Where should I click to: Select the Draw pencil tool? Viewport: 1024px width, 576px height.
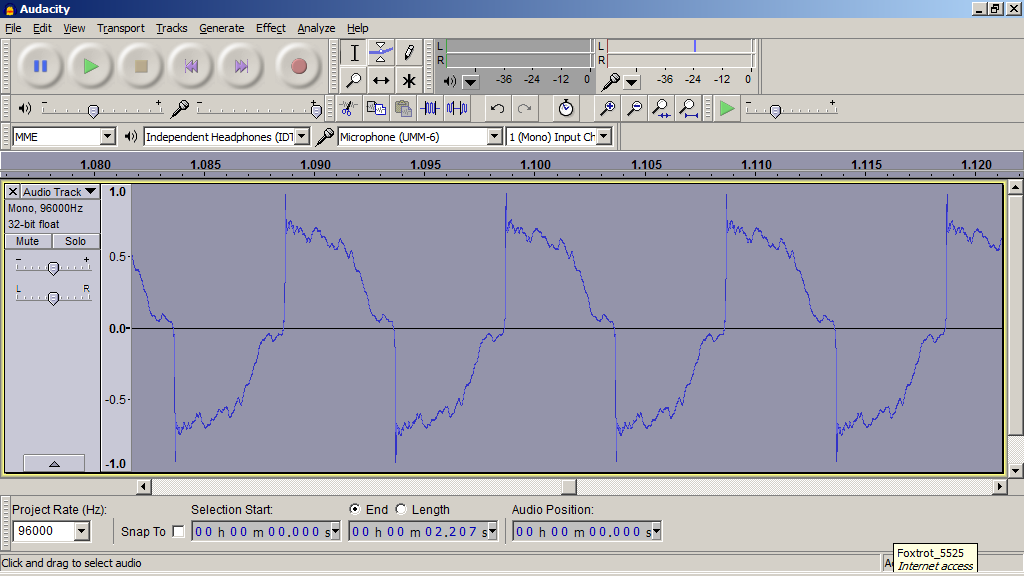(x=409, y=52)
